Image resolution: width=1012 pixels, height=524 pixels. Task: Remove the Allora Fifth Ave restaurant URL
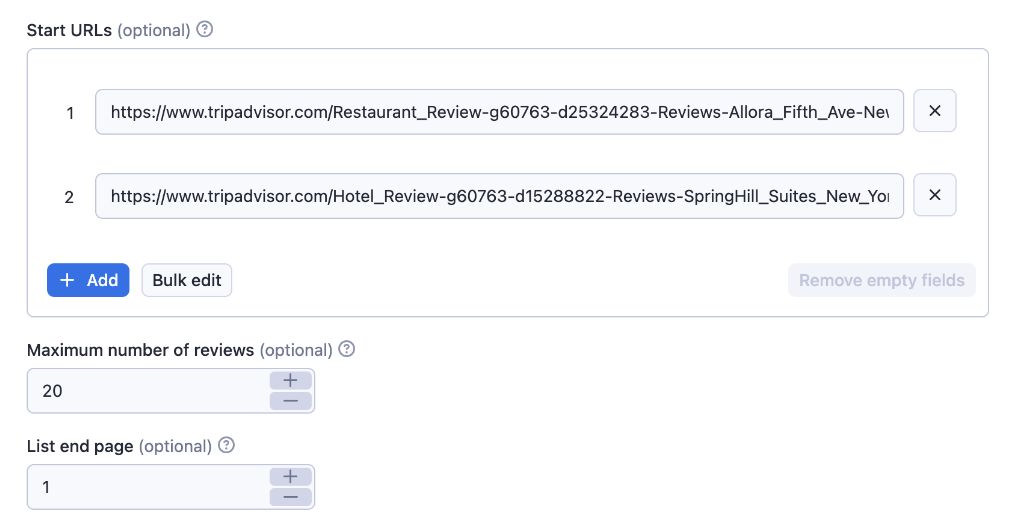pyautogui.click(x=935, y=111)
